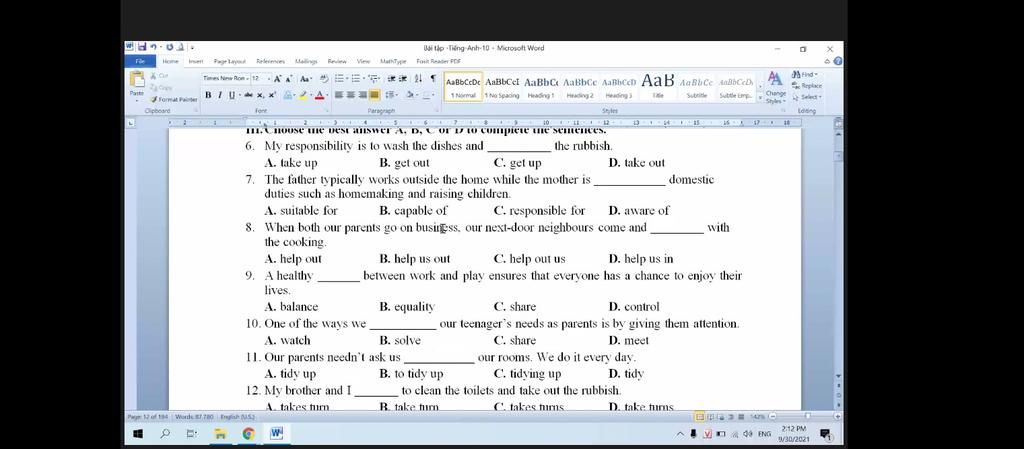Toggle Underline formatting
Screen dimensions: 1024x449
click(x=232, y=94)
